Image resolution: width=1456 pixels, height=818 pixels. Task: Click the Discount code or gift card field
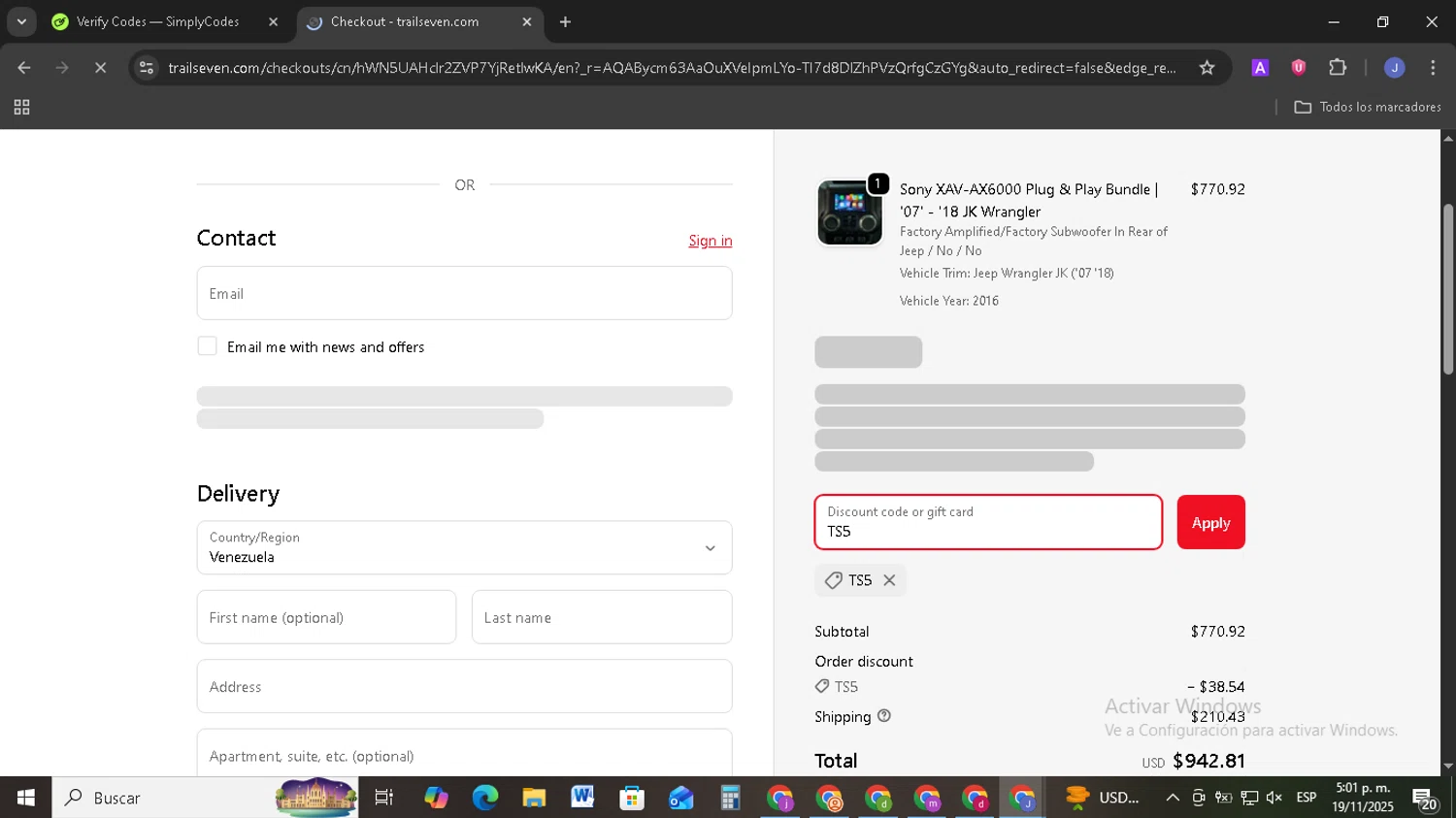point(988,522)
